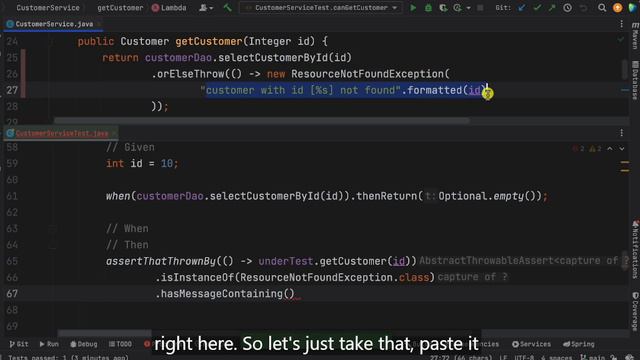Update project with Git blue arrow

point(521,8)
